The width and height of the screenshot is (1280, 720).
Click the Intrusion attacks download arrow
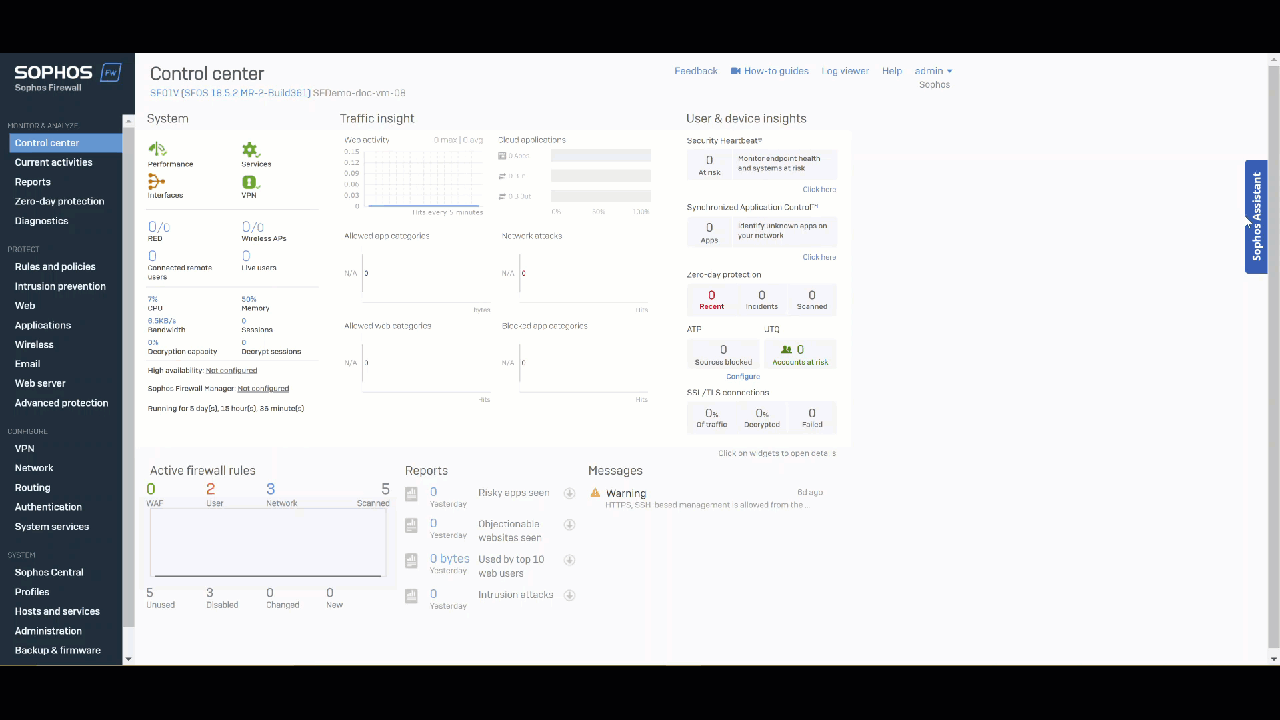(x=569, y=595)
